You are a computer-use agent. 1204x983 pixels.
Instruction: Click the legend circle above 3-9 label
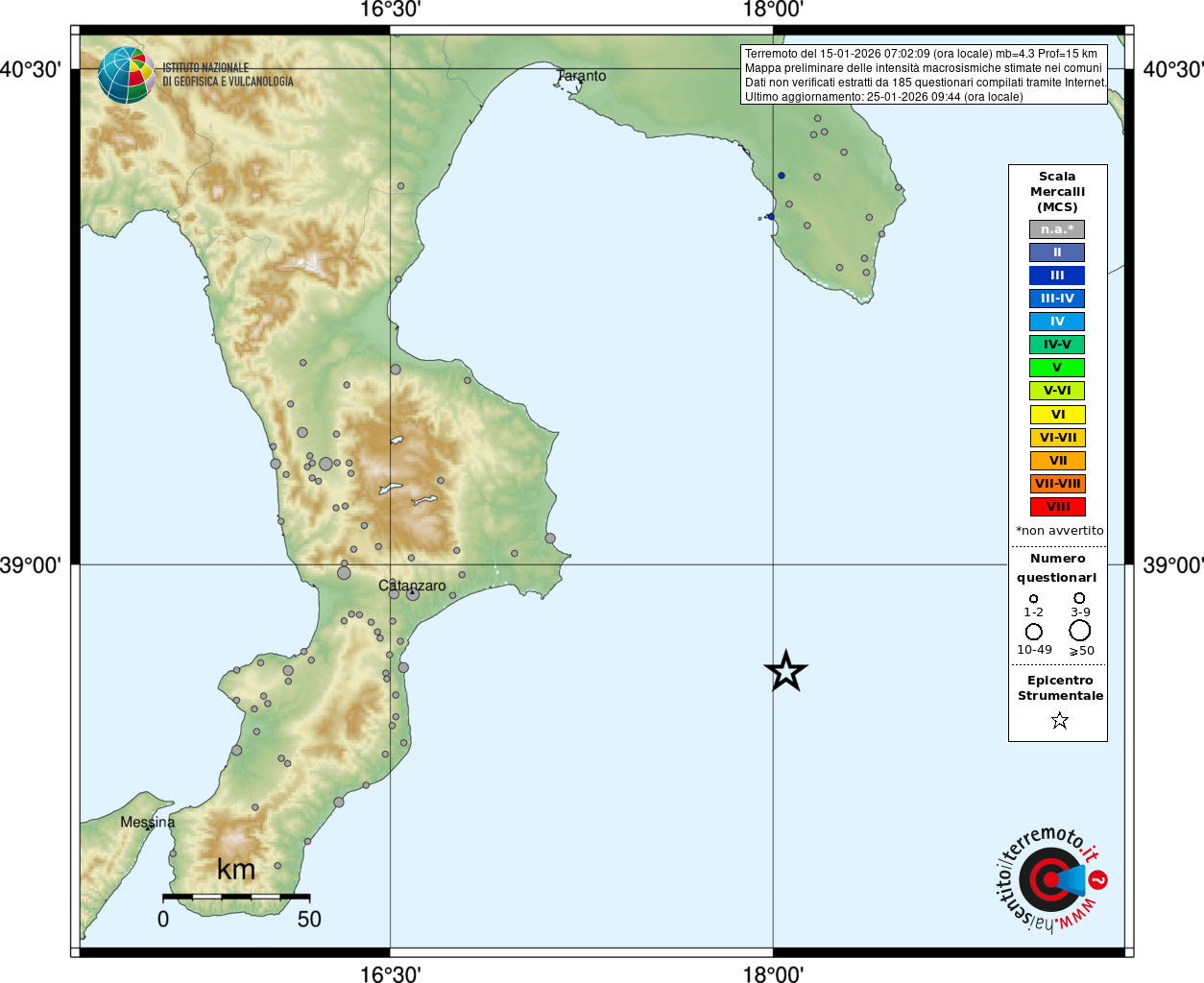coord(1079,598)
